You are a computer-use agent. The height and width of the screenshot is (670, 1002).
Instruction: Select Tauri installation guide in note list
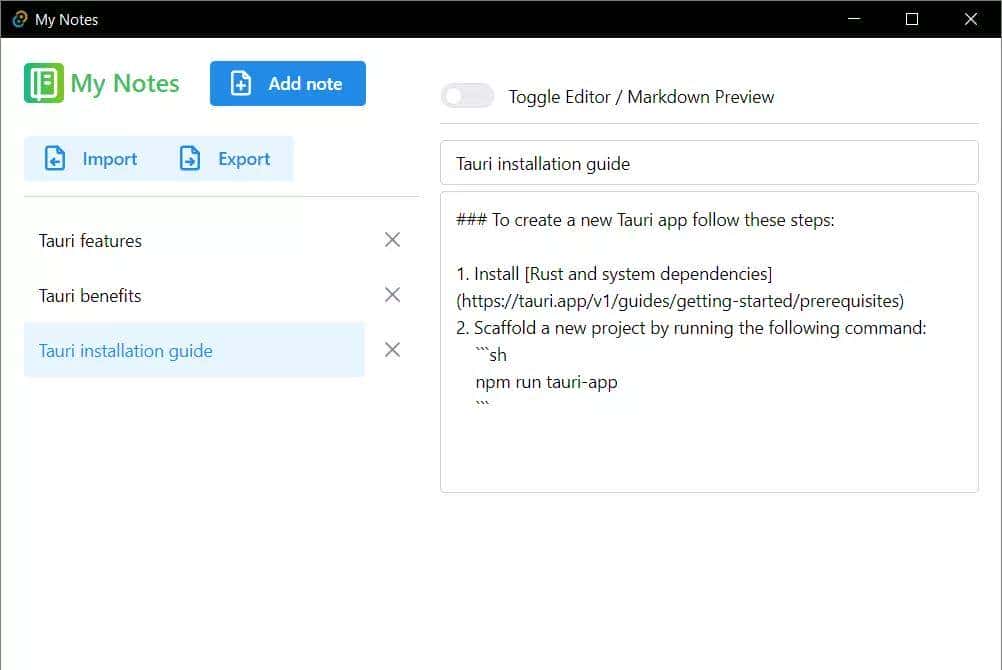pos(126,351)
